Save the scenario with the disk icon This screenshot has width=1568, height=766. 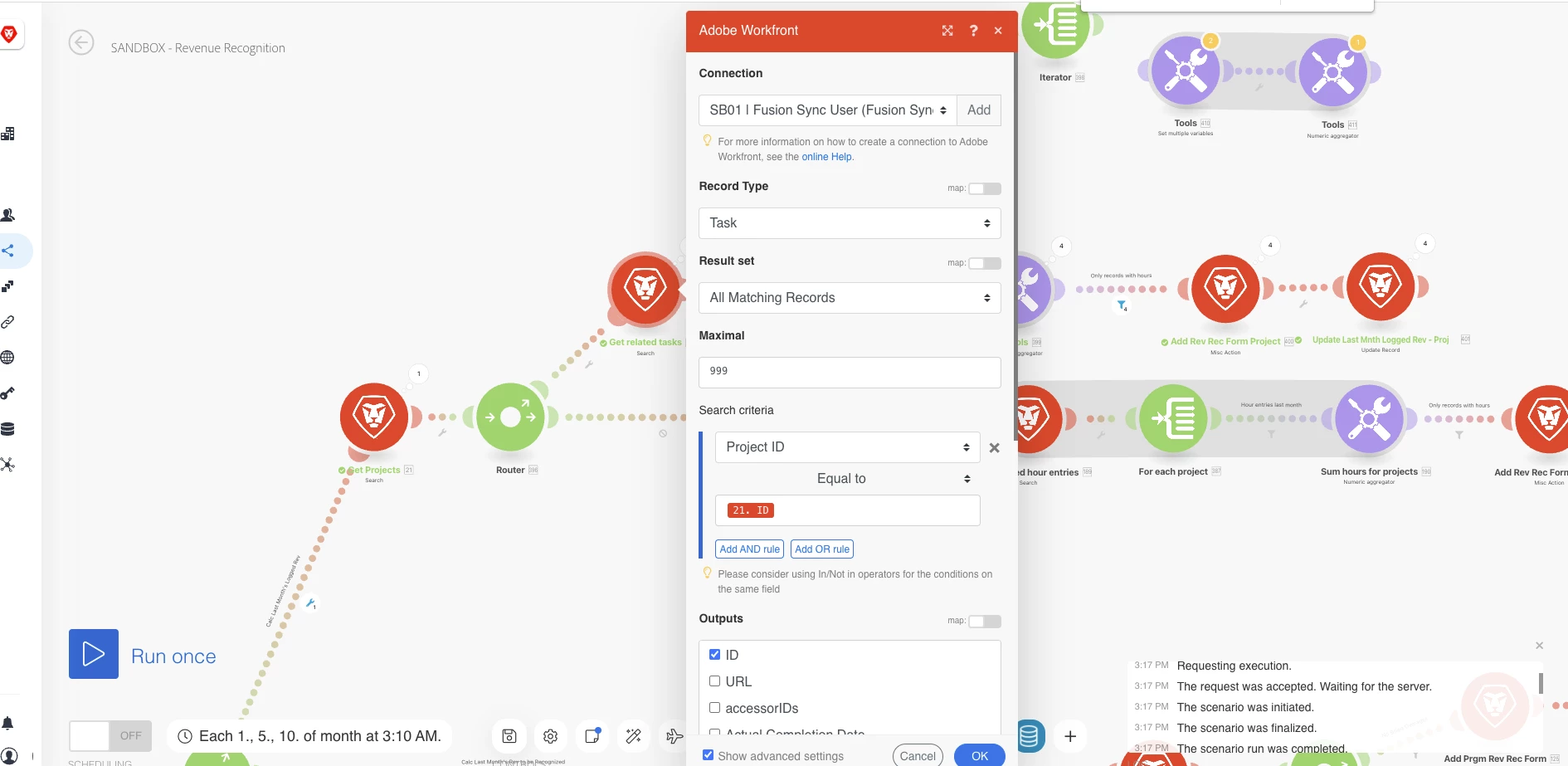(509, 736)
